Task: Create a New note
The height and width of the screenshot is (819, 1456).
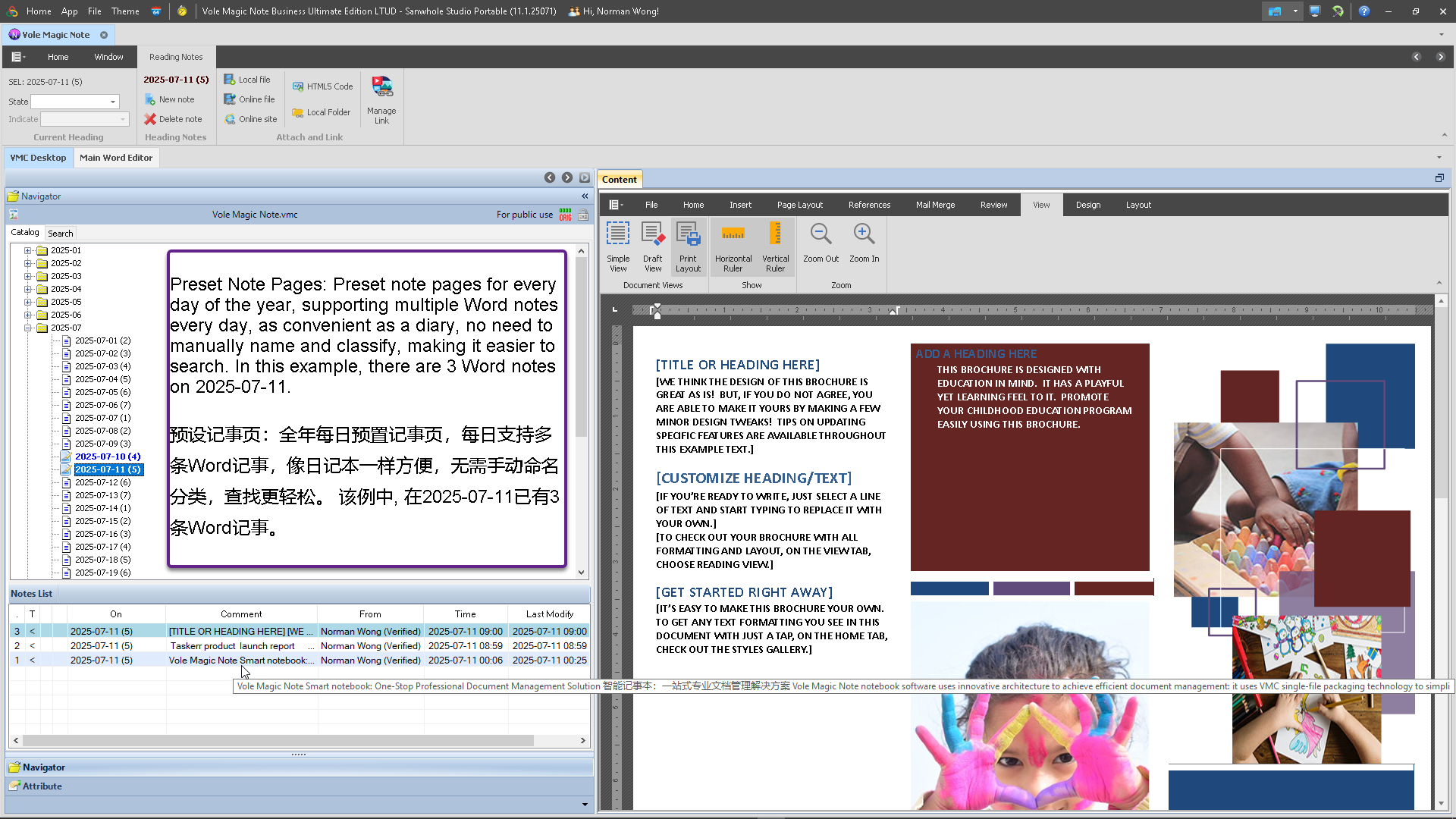Action: pos(169,99)
